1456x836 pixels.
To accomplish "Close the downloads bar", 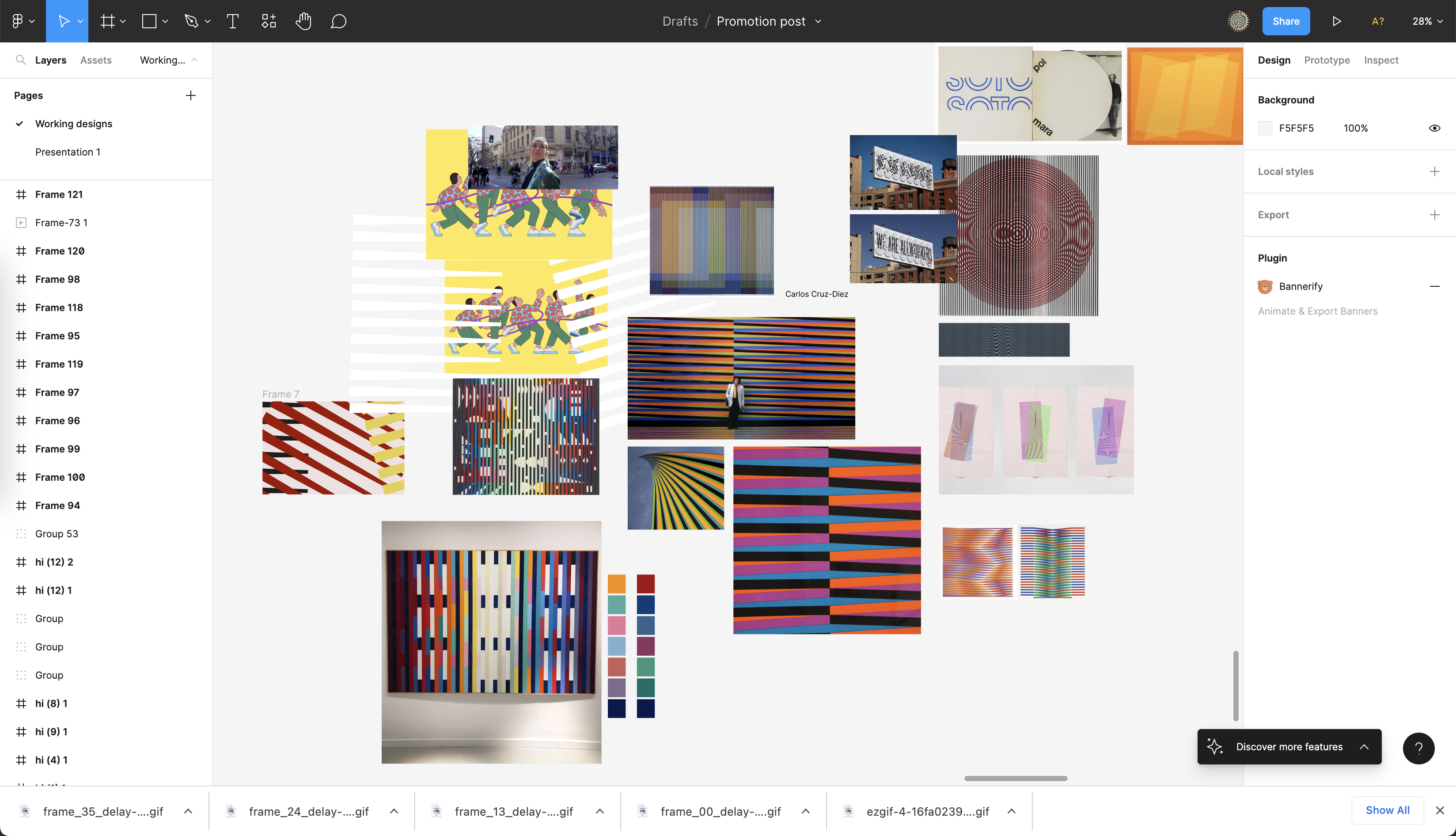I will (1440, 810).
